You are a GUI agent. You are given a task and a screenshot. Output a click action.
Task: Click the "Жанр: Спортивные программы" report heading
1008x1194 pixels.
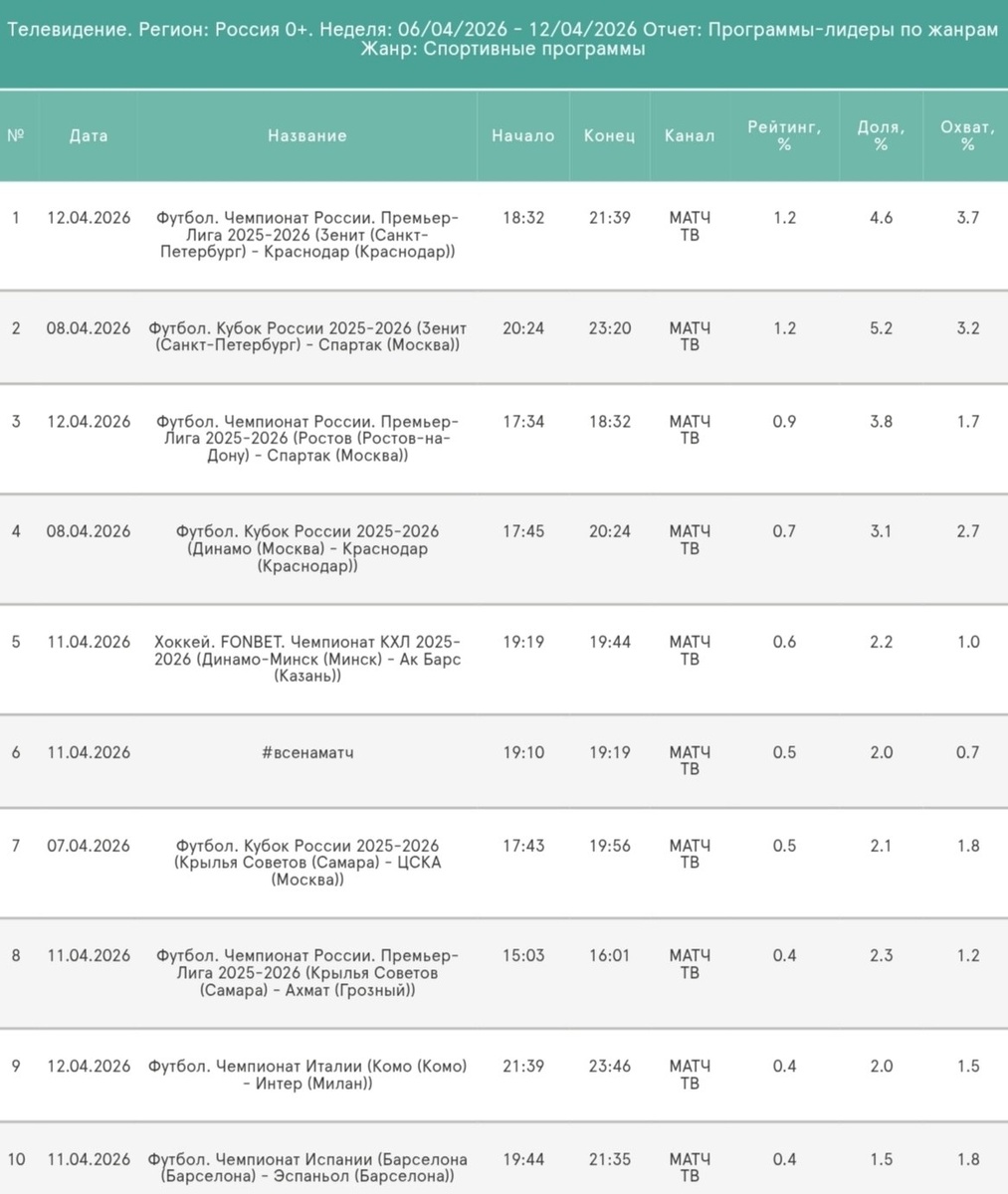click(x=503, y=50)
